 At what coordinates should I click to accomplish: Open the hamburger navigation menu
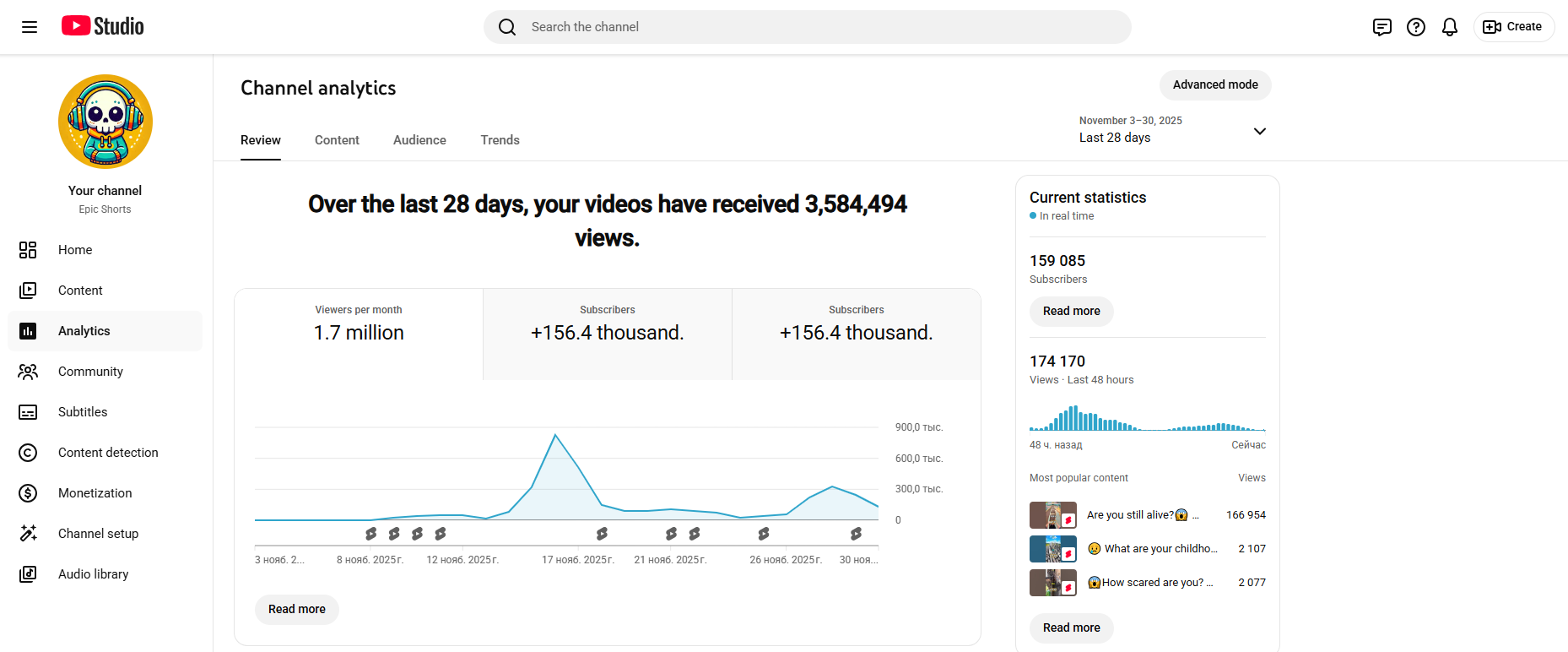click(30, 27)
